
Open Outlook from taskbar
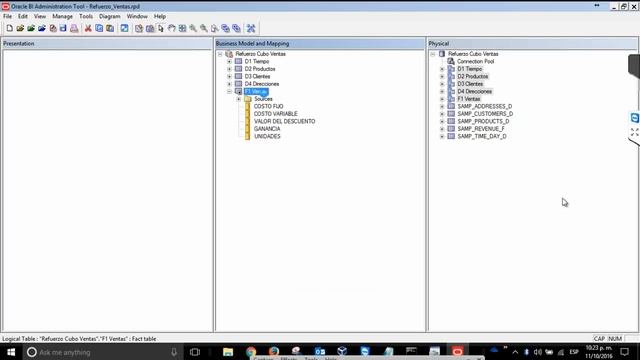point(320,352)
